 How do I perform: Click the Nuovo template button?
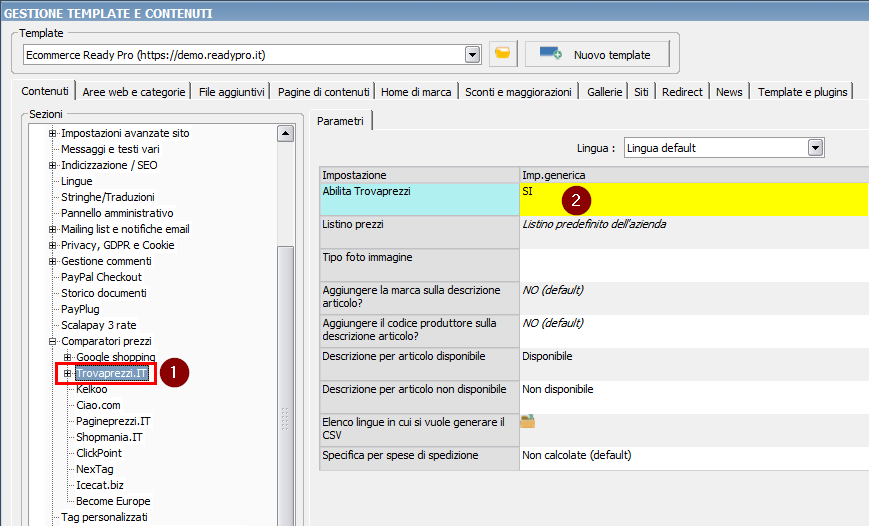[597, 54]
